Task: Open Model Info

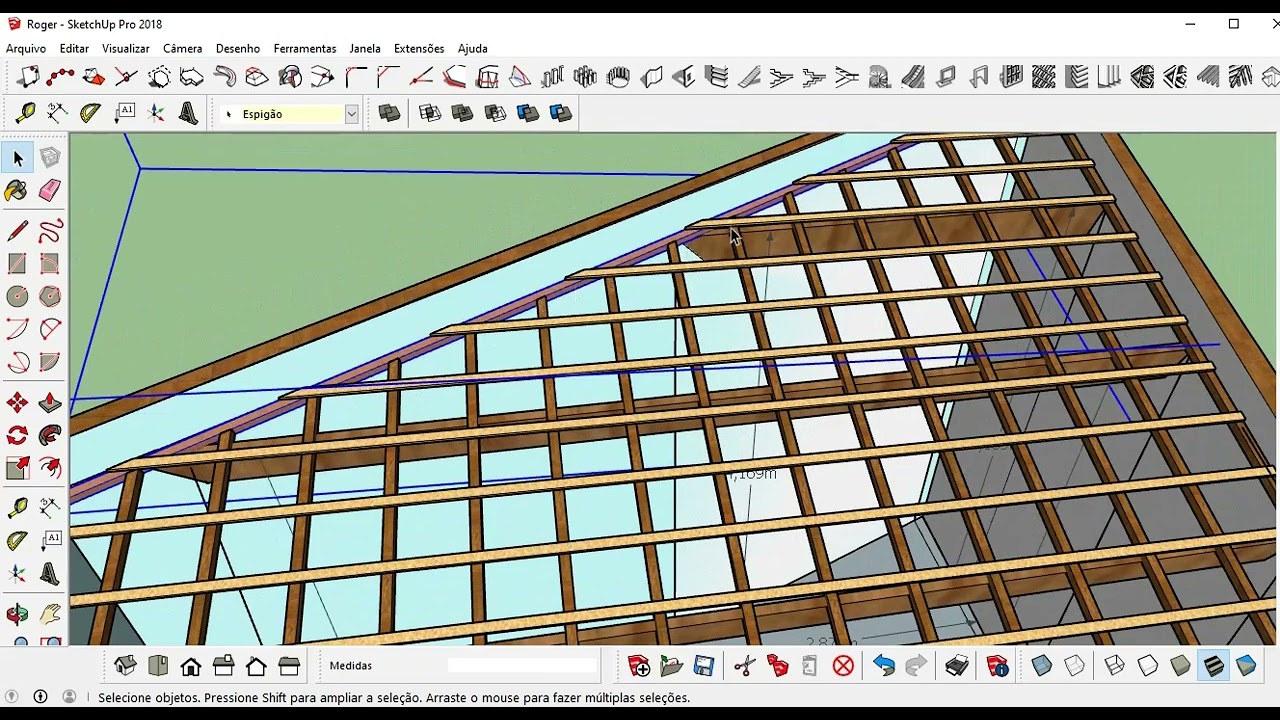Action: pos(997,666)
